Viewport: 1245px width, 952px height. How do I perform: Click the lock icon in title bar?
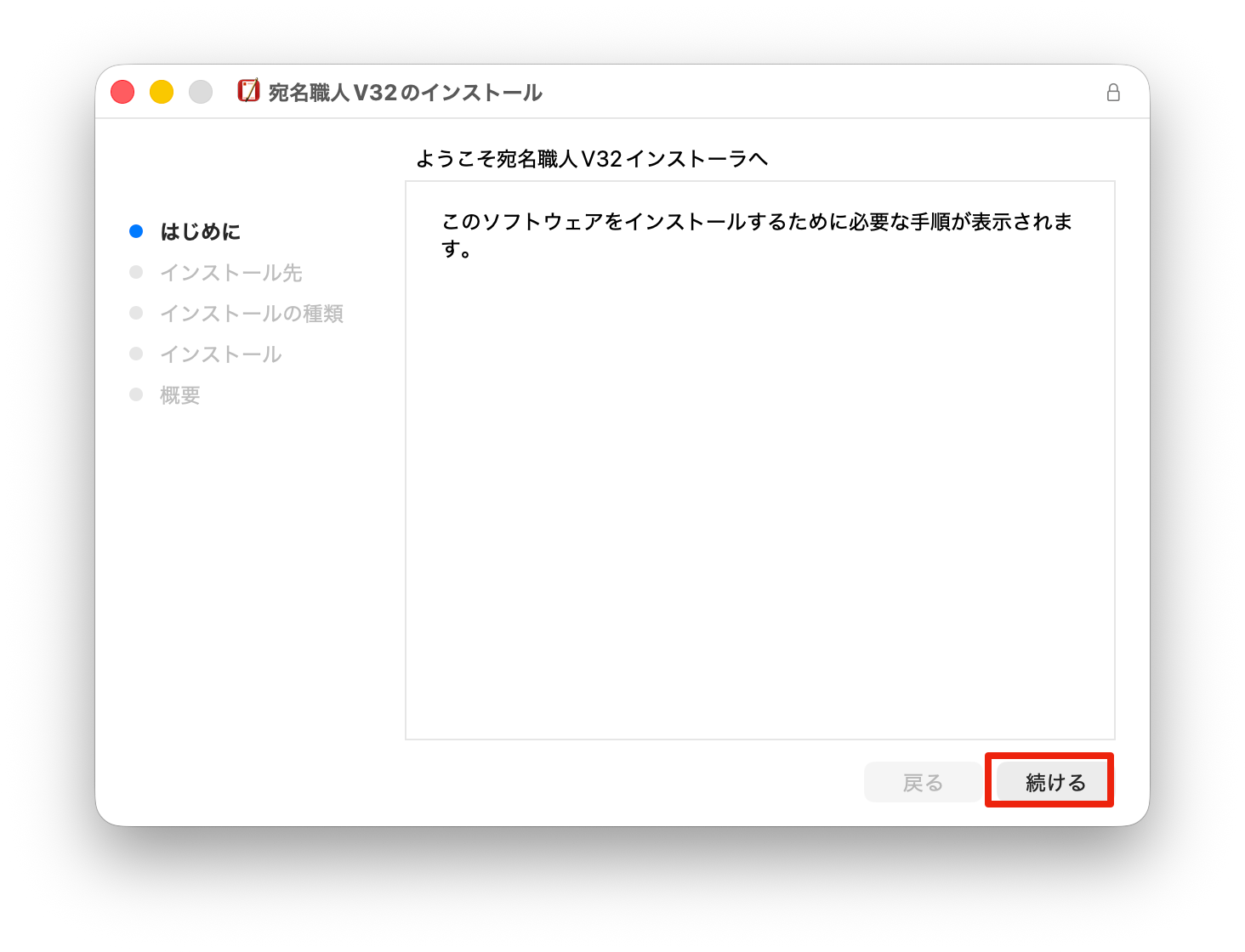[x=1112, y=93]
